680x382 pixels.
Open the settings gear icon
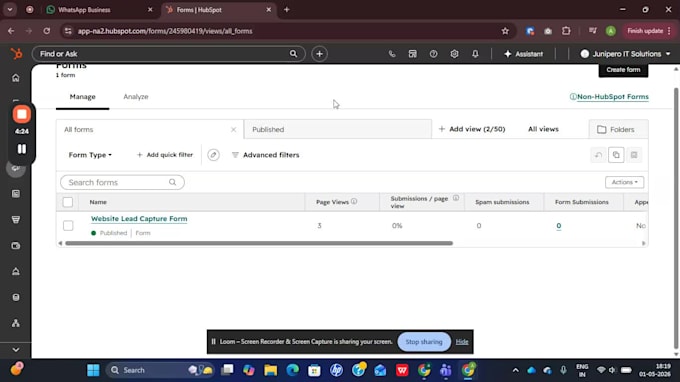454,54
